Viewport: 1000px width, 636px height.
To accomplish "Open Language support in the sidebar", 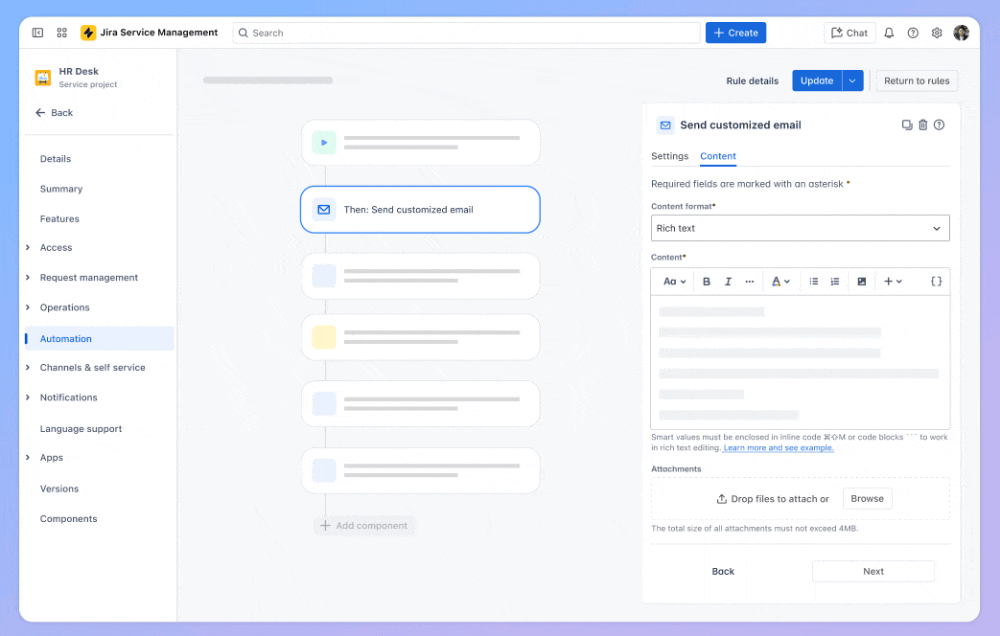I will (81, 429).
